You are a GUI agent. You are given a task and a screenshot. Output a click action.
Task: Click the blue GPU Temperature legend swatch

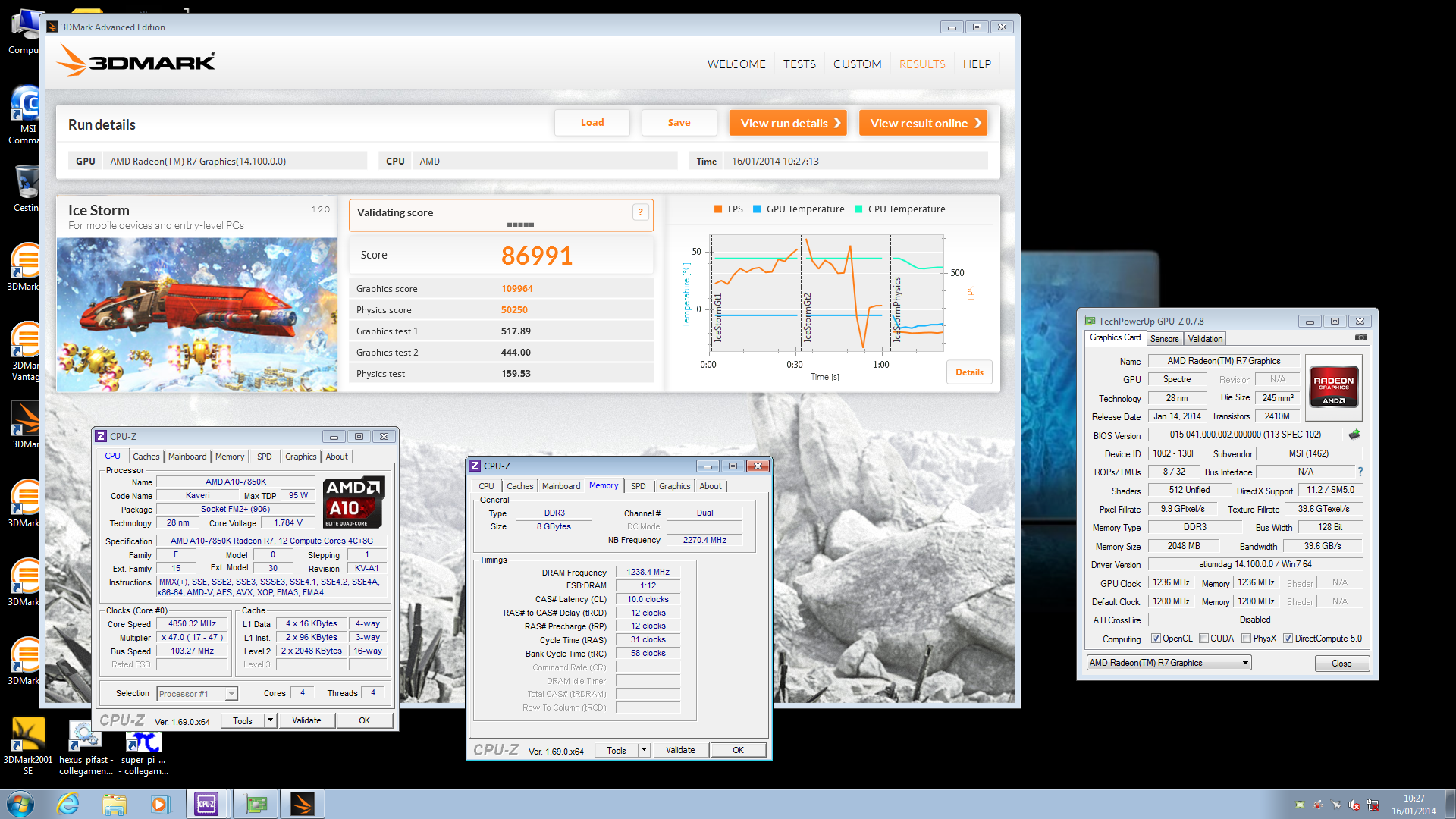click(x=757, y=209)
